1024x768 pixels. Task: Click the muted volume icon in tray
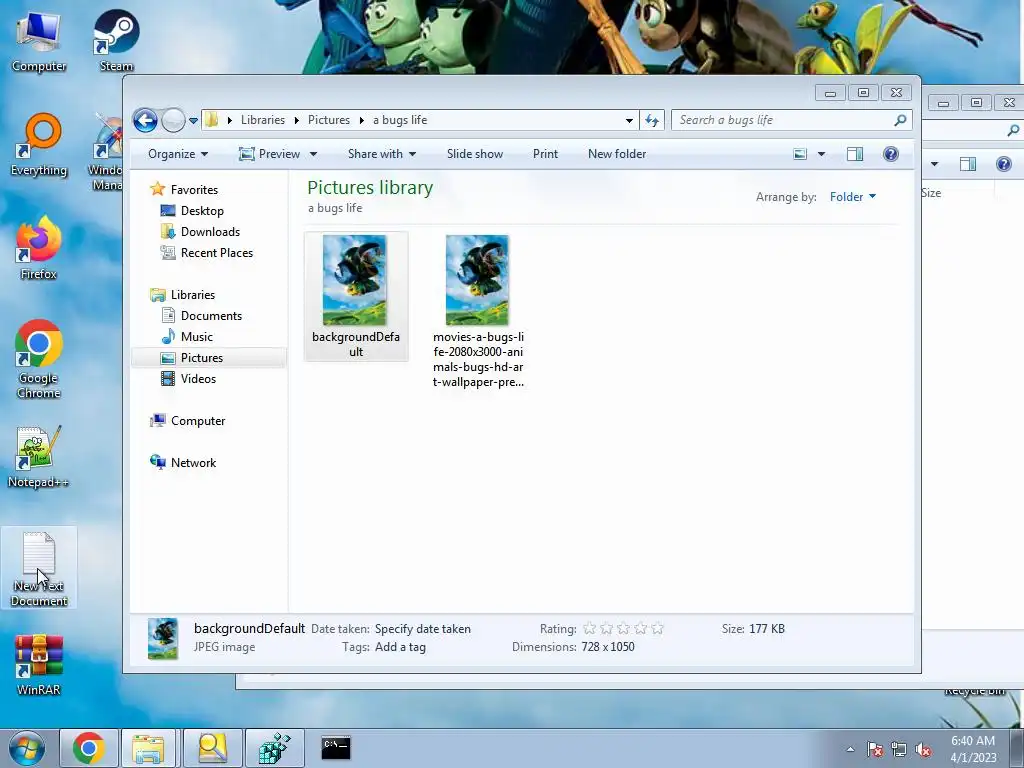tap(923, 750)
